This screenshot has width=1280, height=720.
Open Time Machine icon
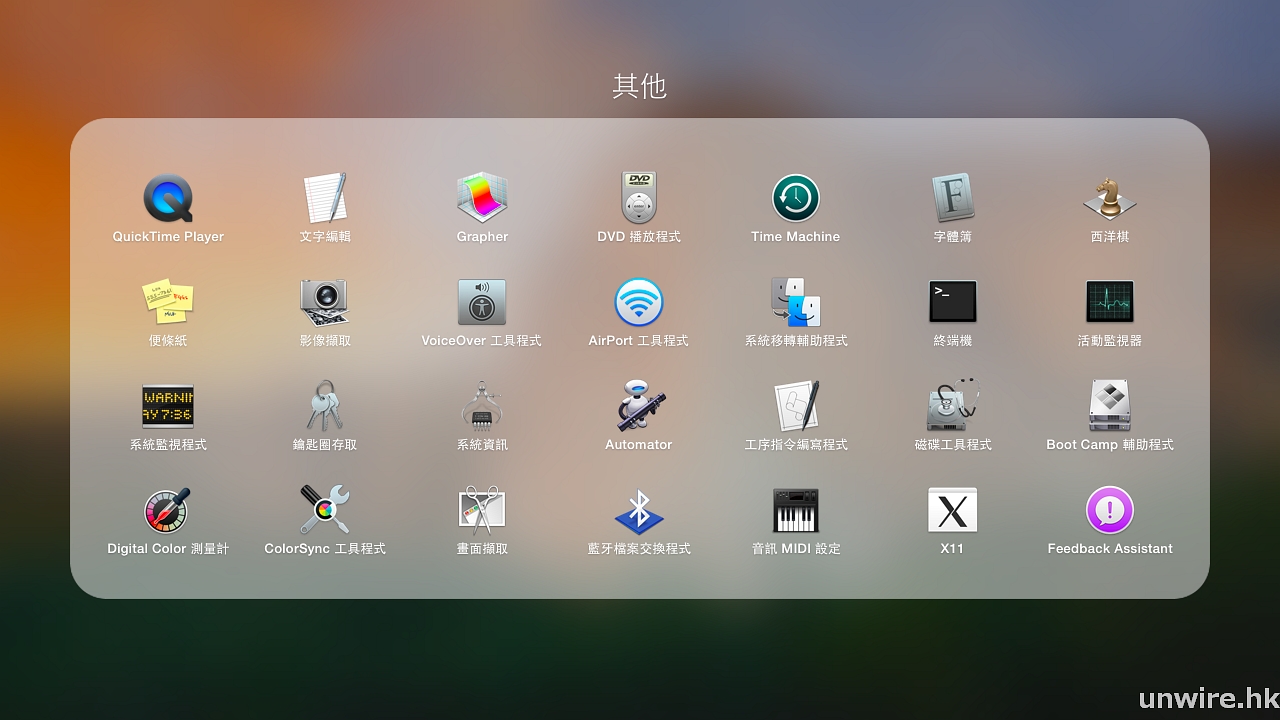coord(795,199)
